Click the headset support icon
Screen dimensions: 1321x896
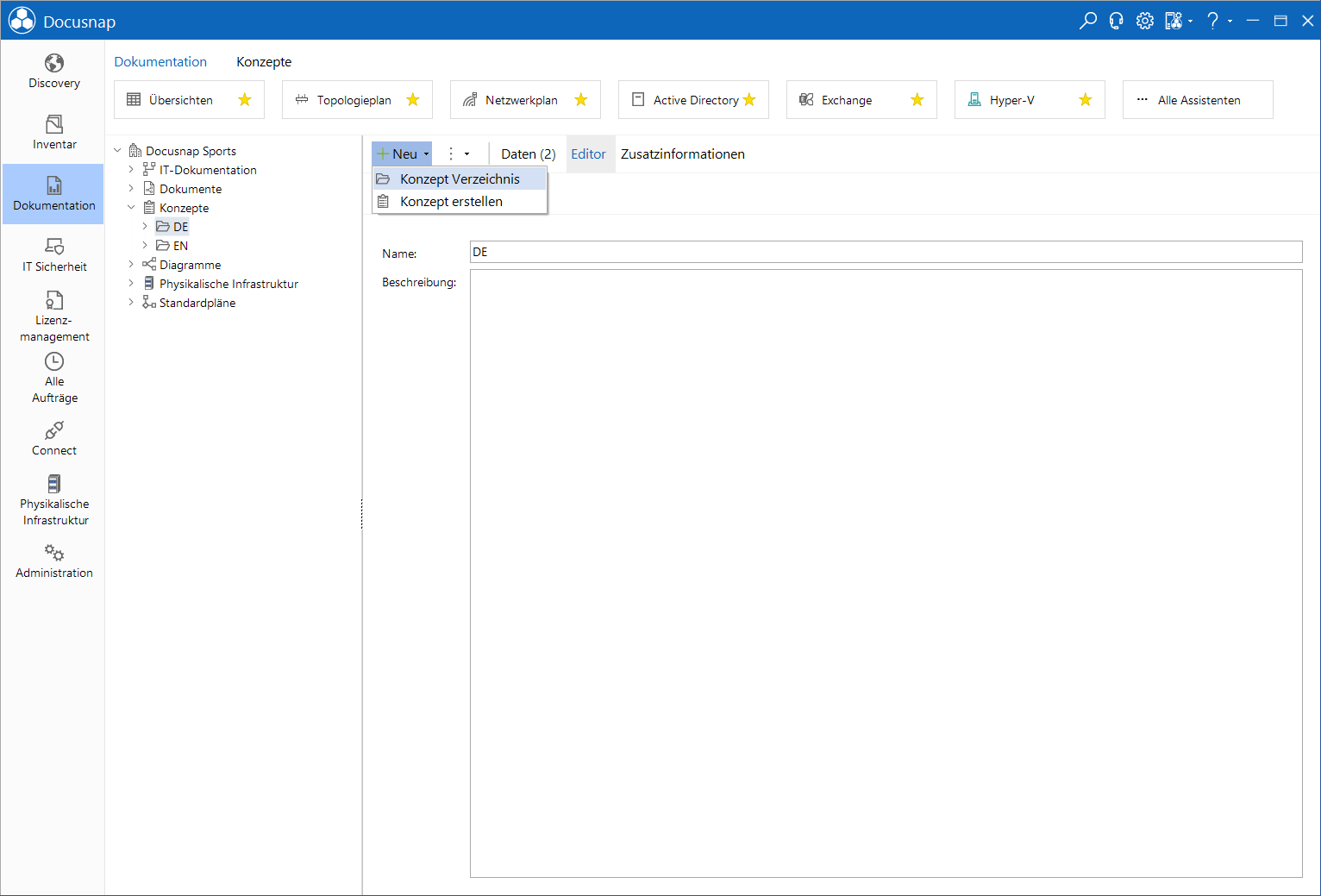pyautogui.click(x=1116, y=21)
